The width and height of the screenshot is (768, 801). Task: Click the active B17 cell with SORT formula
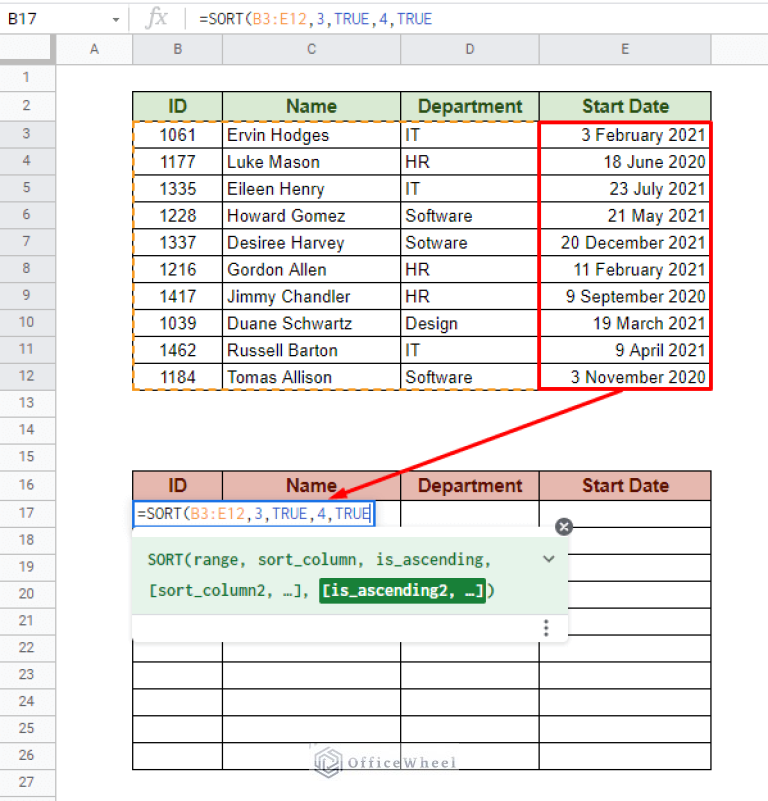coord(254,513)
